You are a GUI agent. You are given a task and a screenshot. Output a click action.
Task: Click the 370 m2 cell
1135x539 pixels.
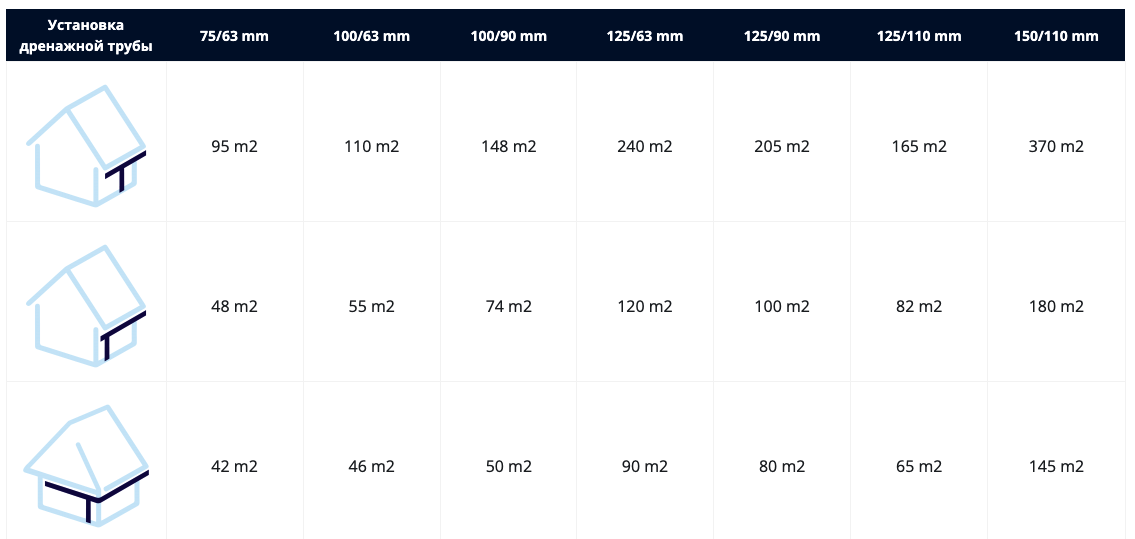[1056, 146]
